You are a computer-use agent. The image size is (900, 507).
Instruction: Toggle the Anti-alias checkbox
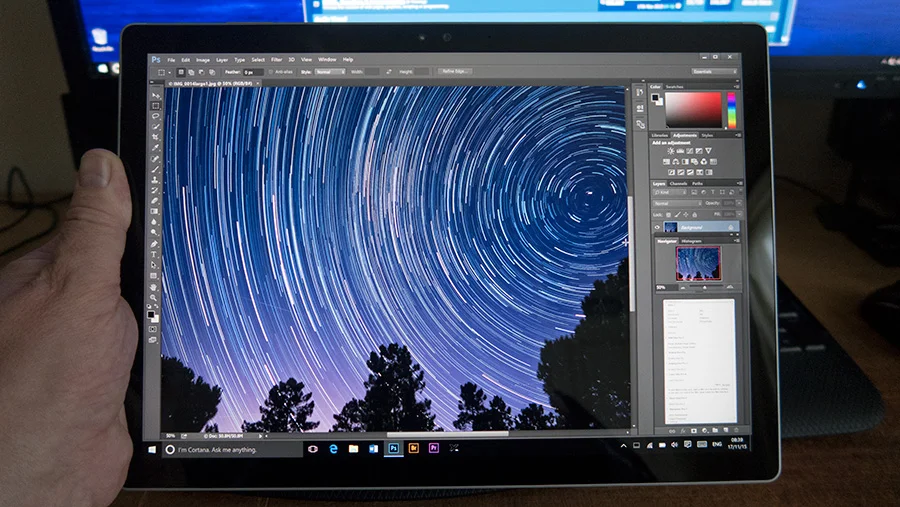pyautogui.click(x=271, y=72)
